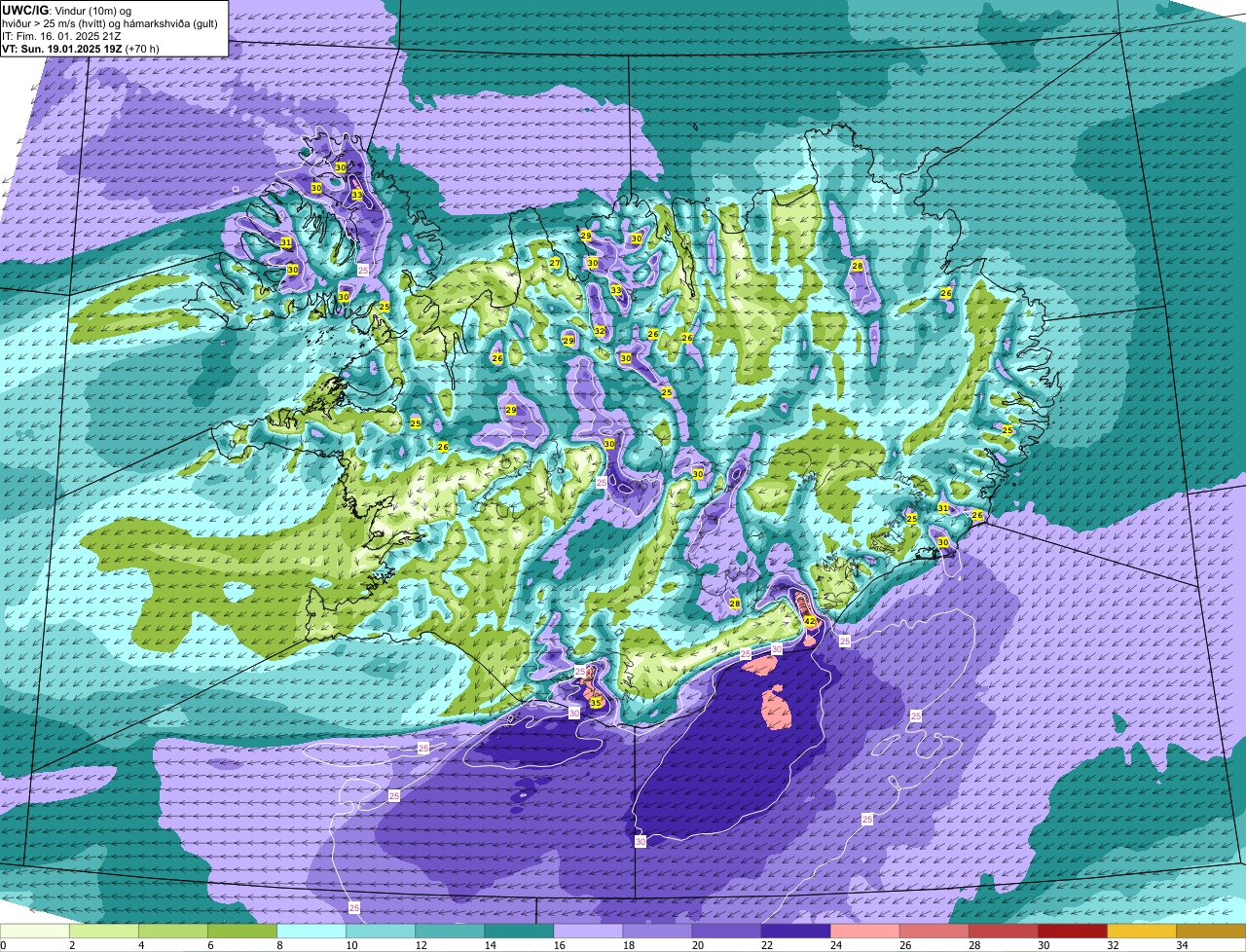Click the legend scale value 34
This screenshot has width=1246, height=952.
point(1182,945)
